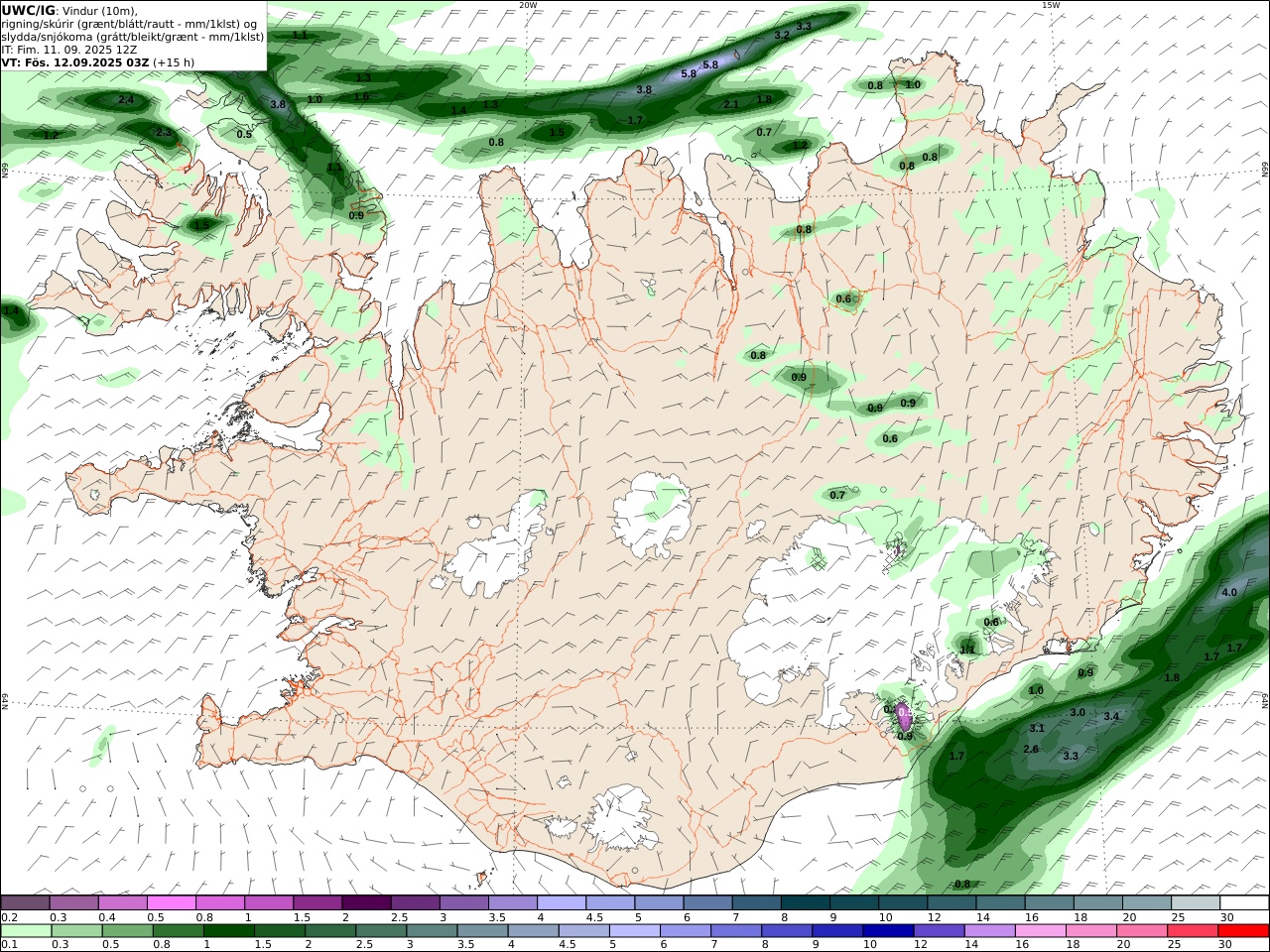
Task: Click lower scale green swatch between 0.8 and 1
Action: (x=181, y=931)
